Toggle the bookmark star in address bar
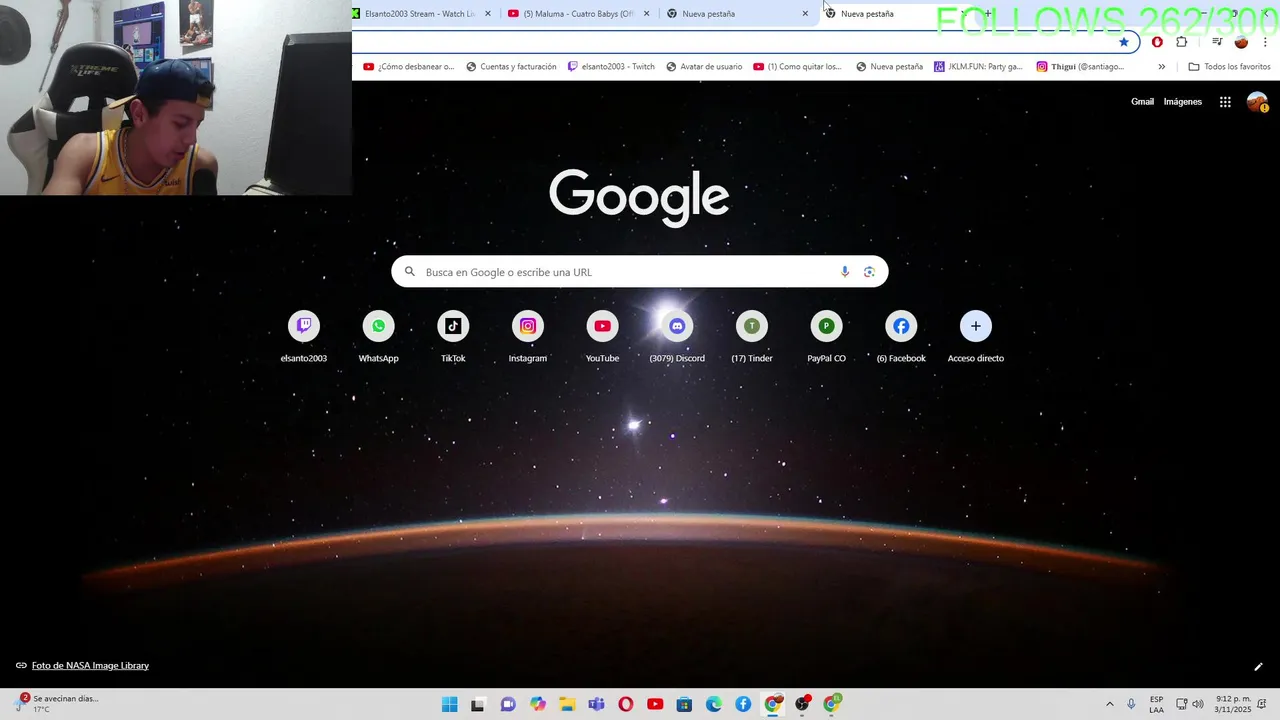Image resolution: width=1280 pixels, height=720 pixels. tap(1124, 42)
